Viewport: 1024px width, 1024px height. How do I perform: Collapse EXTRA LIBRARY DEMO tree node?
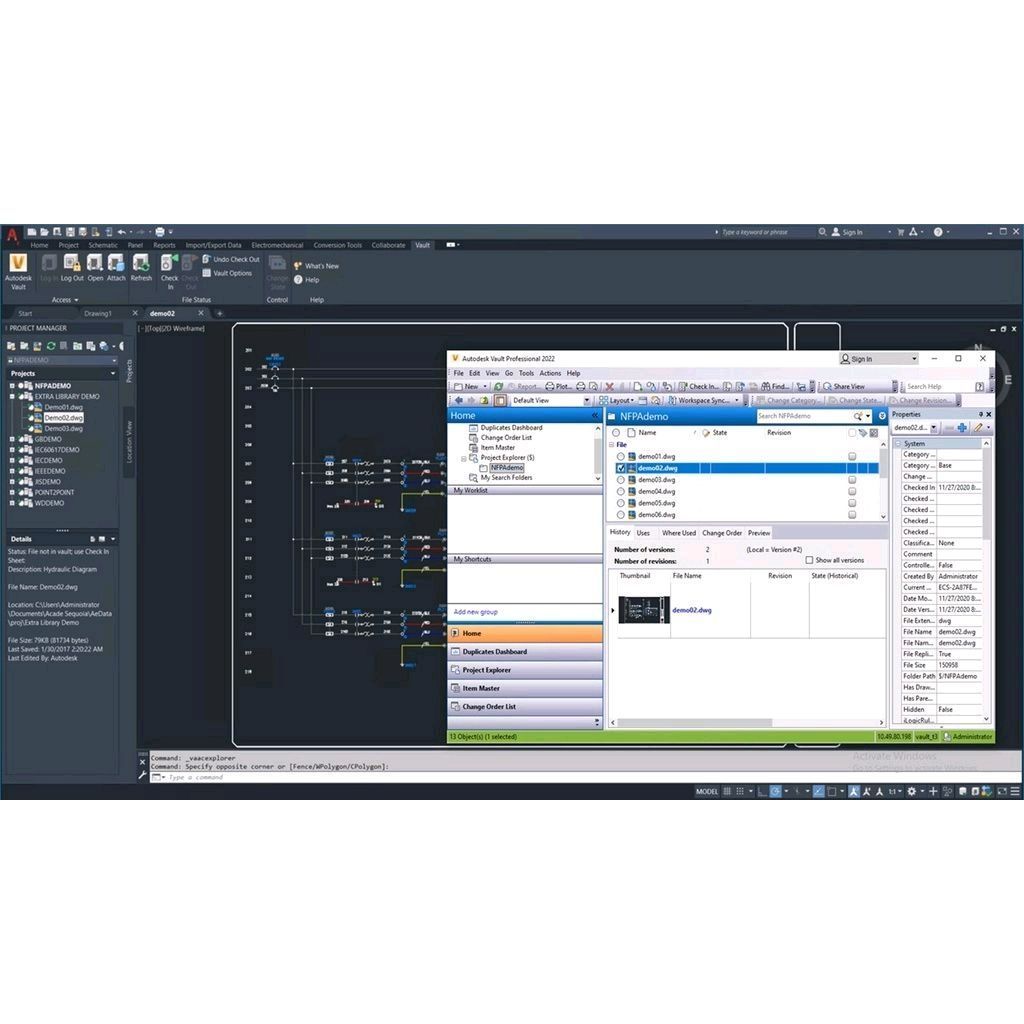12,396
